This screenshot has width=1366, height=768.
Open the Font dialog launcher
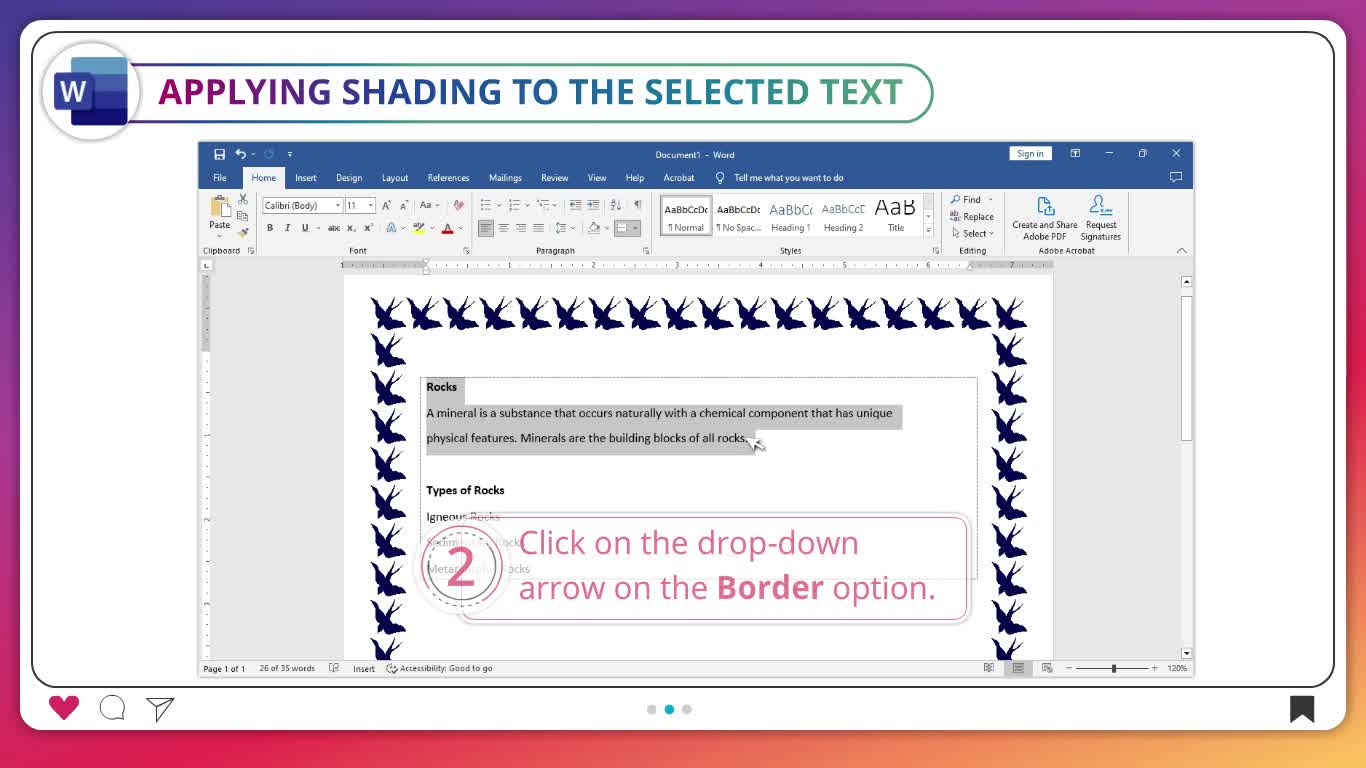pos(466,251)
